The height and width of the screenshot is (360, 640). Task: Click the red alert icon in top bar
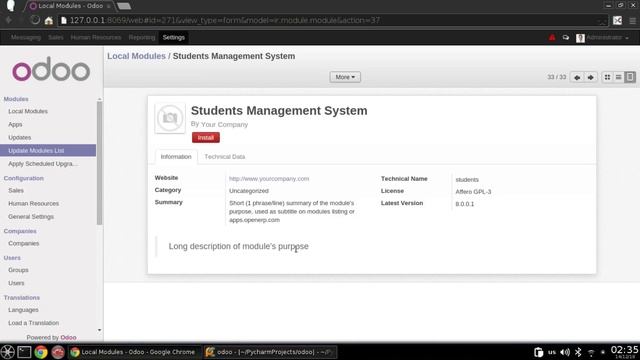click(552, 38)
